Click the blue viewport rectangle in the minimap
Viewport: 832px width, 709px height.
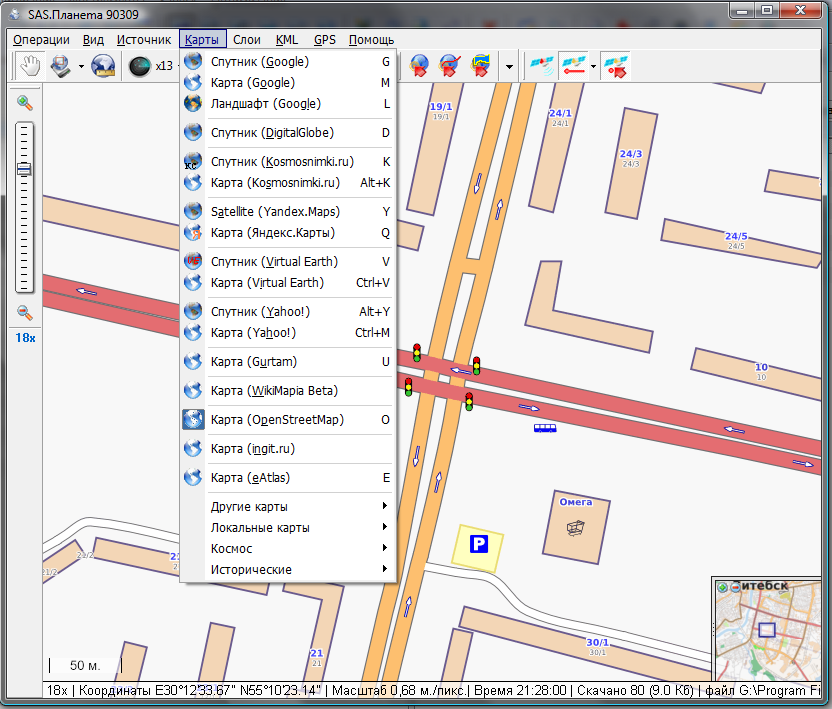point(767,630)
